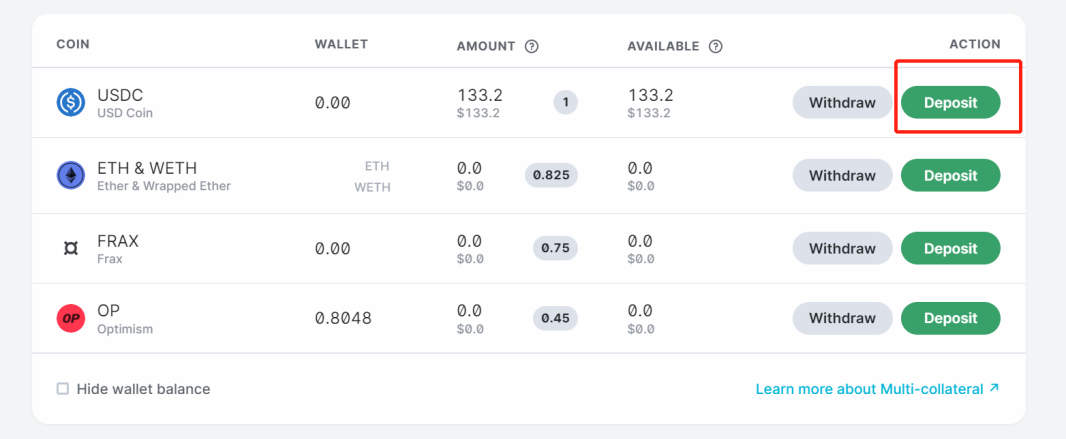Withdraw OP Optimism tokens
Image resolution: width=1066 pixels, height=439 pixels.
[x=842, y=318]
